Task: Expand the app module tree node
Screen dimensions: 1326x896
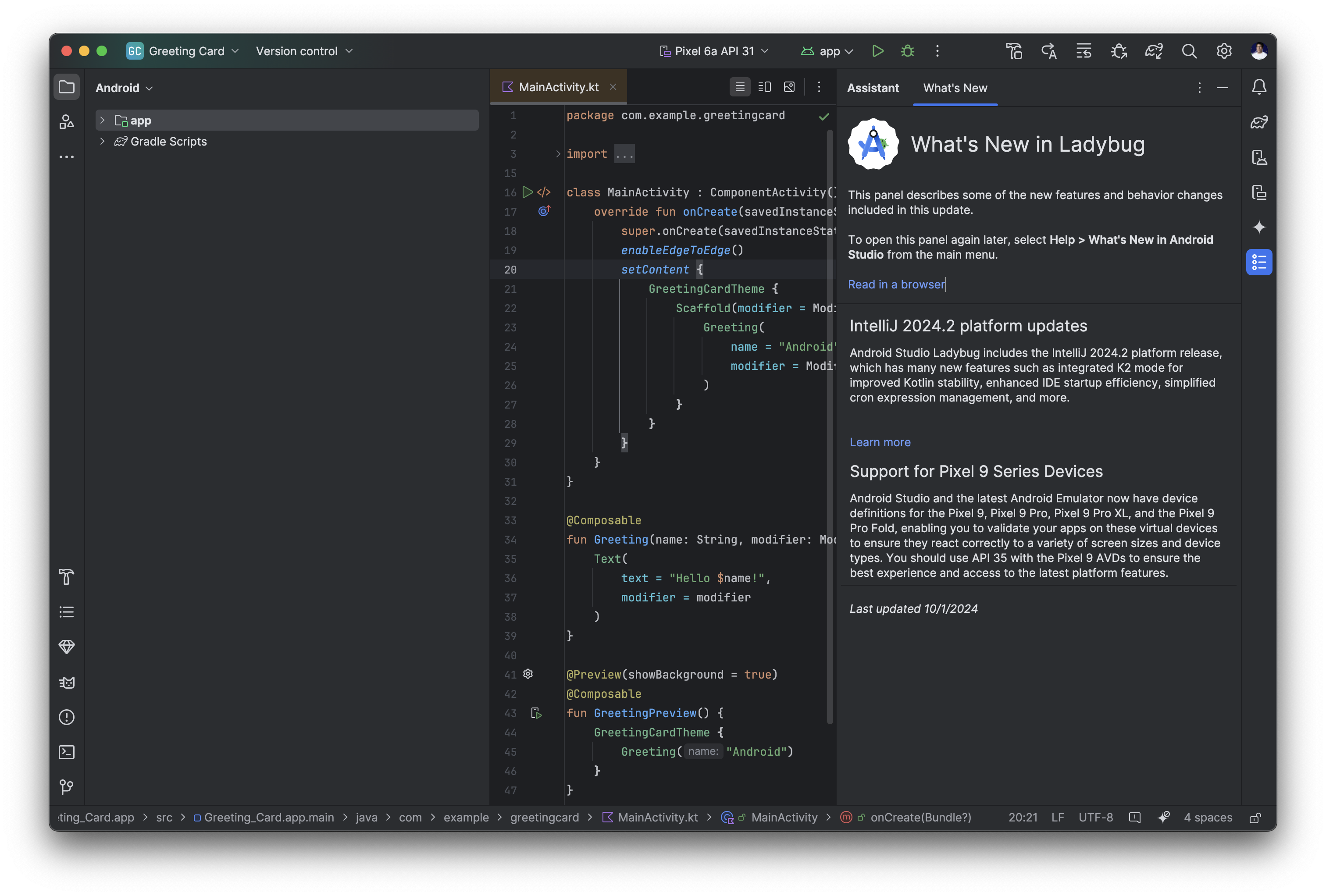Action: coord(102,121)
